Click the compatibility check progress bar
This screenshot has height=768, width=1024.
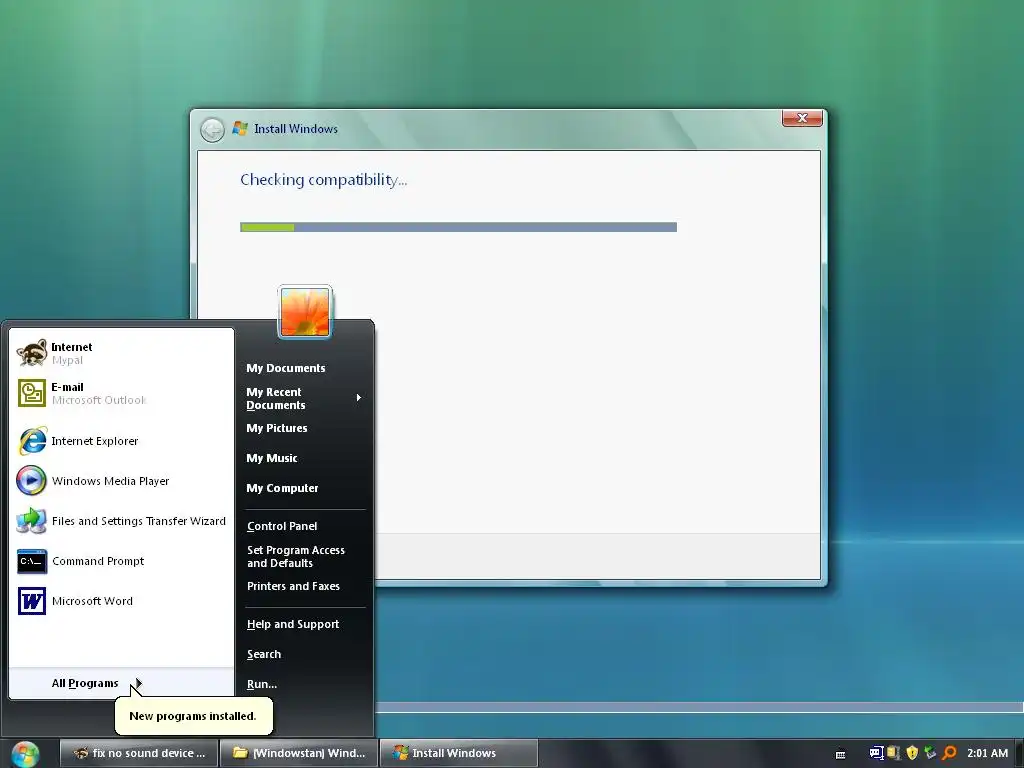[458, 227]
